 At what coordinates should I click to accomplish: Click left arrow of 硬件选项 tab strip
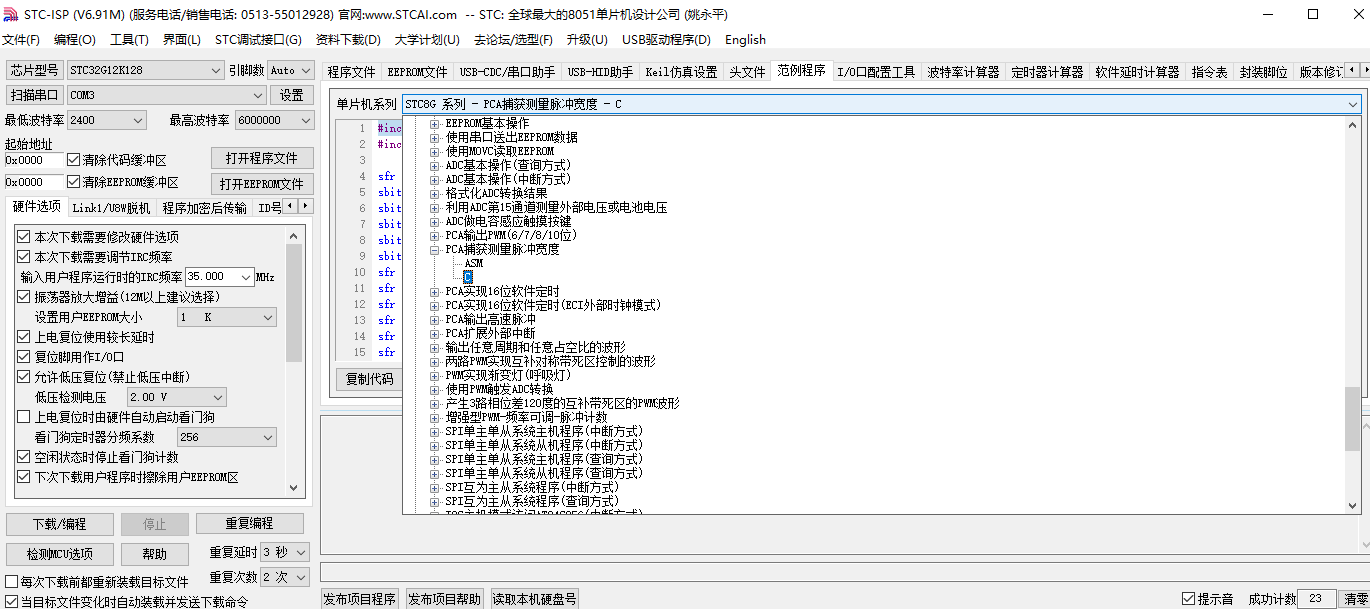point(290,206)
